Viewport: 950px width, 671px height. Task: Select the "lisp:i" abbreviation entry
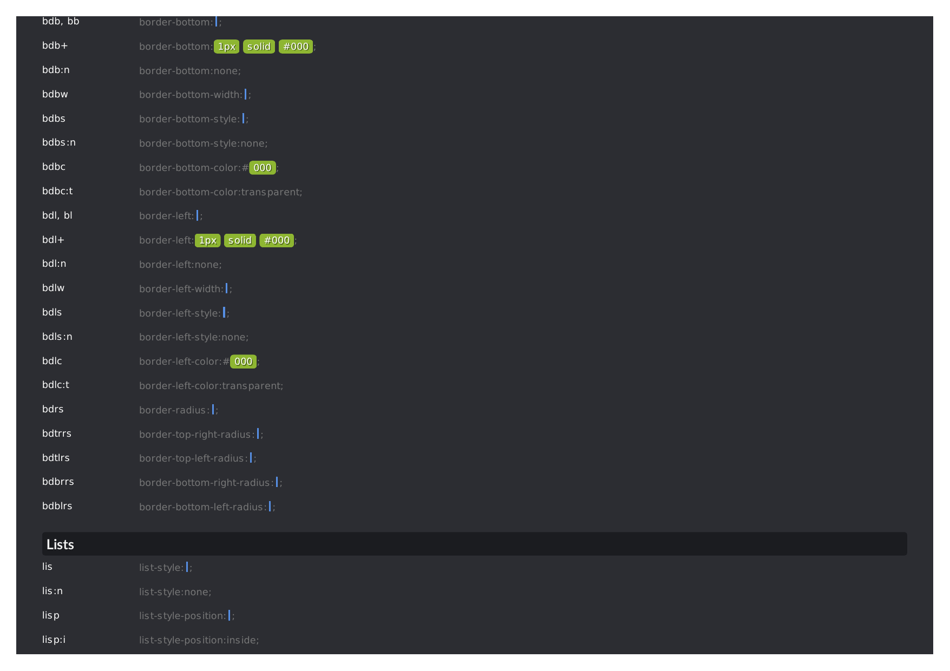tap(52, 639)
